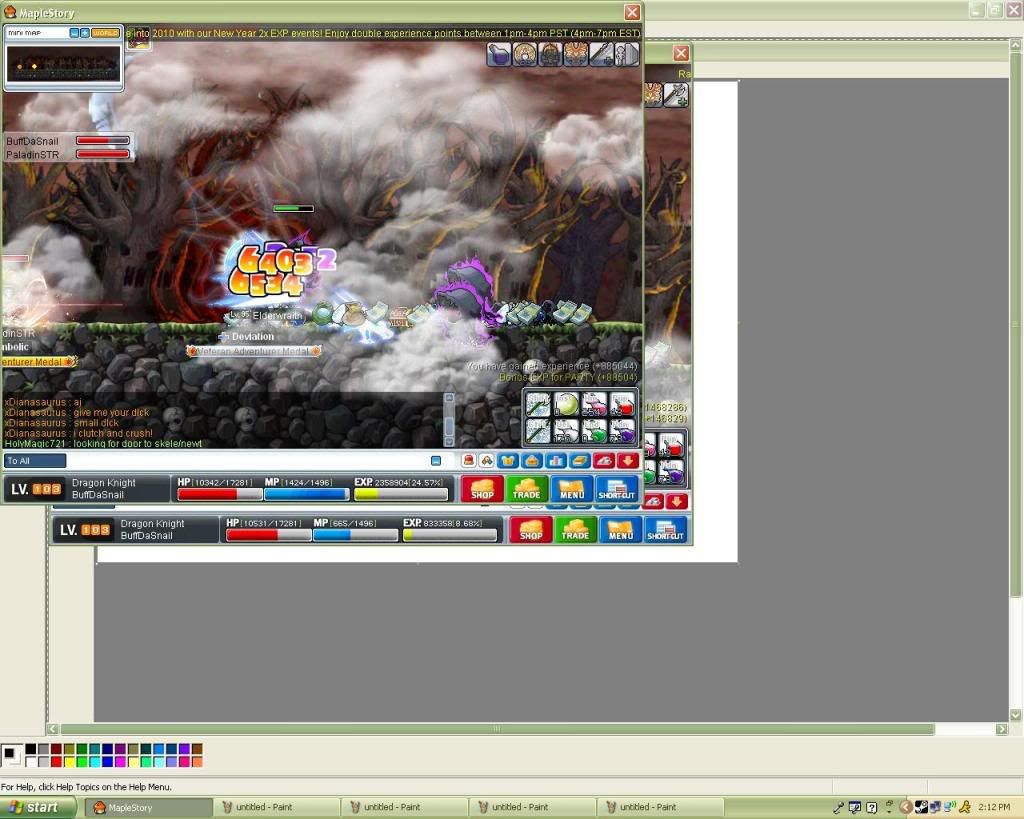Click the HolyMagic721 chat message about door to skele/newt
The width and height of the screenshot is (1024, 819).
103,443
